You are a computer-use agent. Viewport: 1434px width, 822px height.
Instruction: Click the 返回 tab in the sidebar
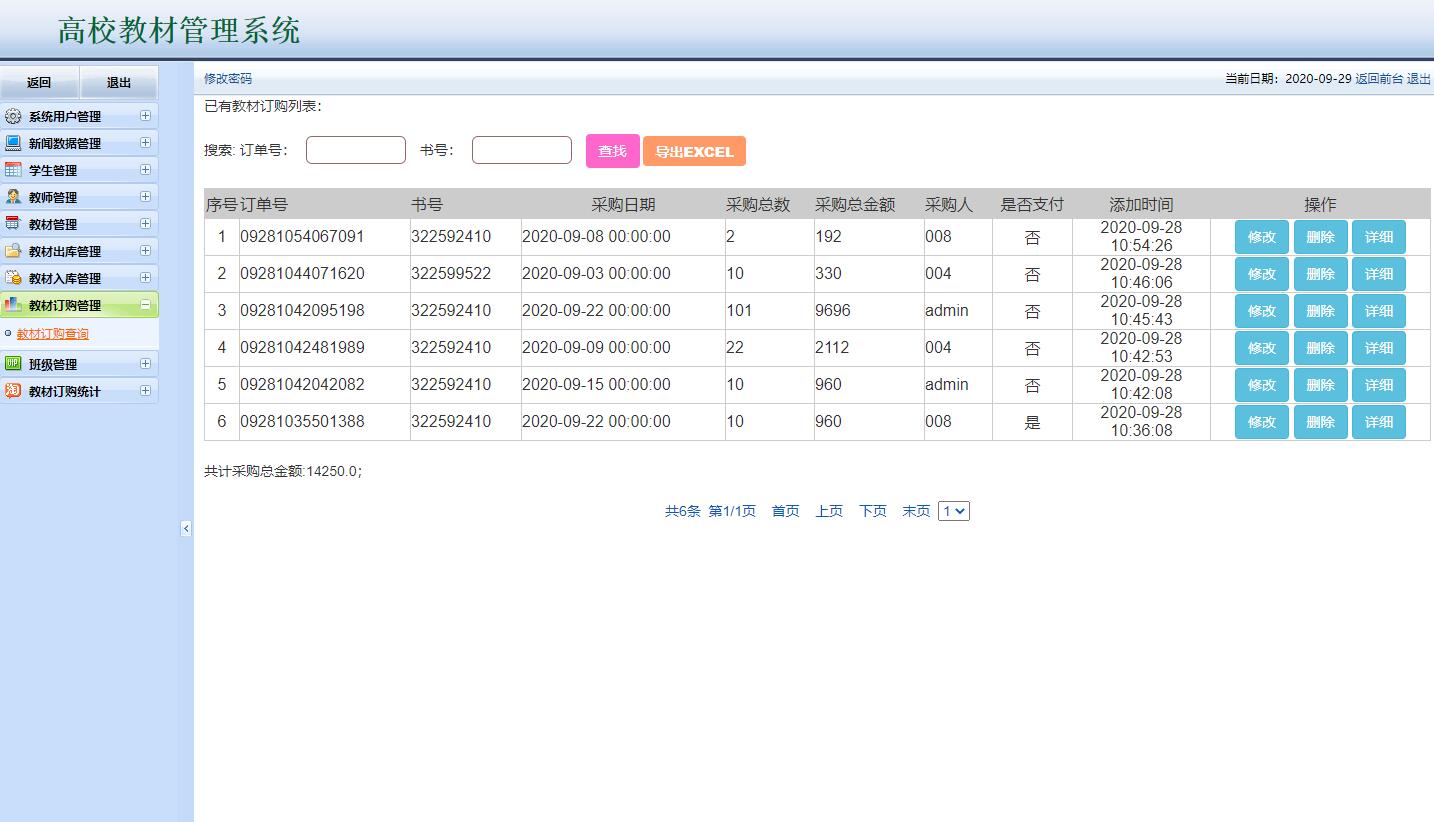tap(39, 83)
